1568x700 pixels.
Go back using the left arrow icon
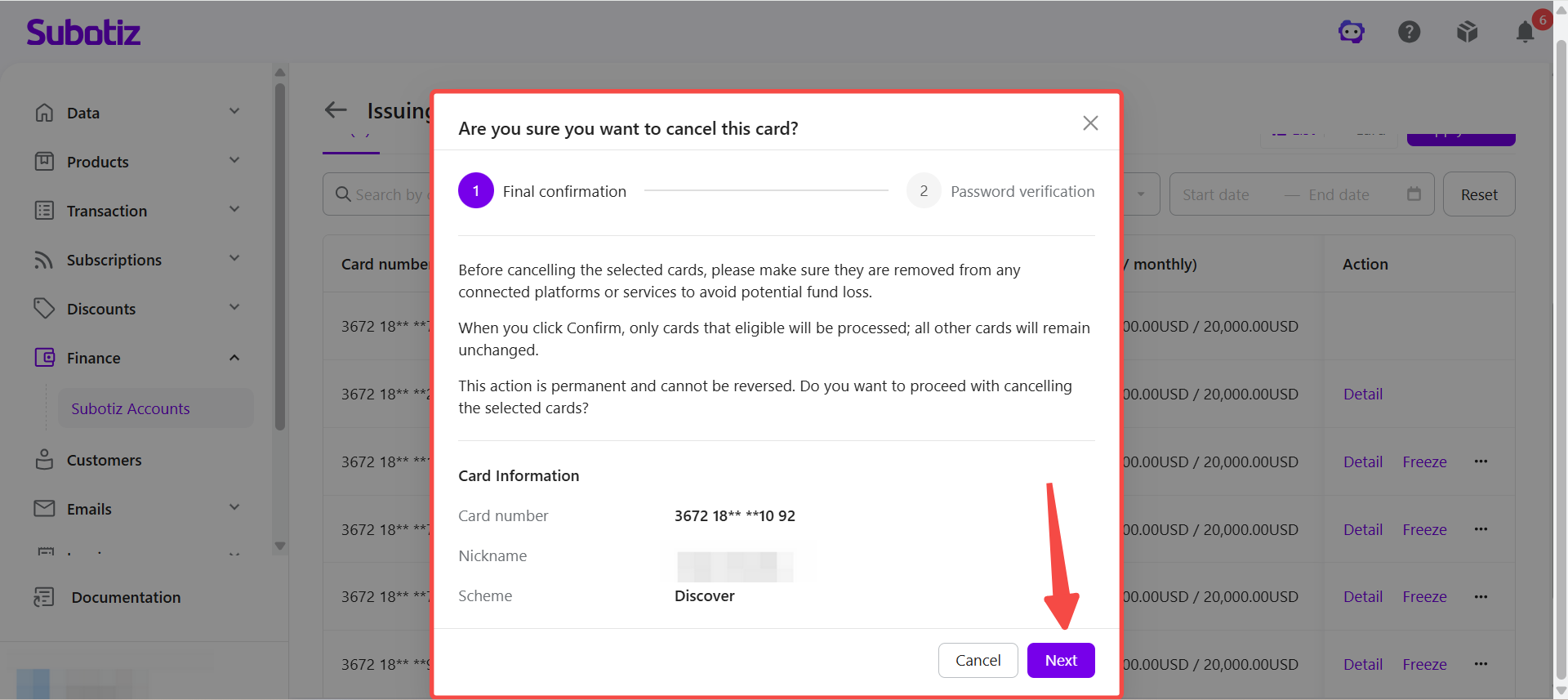[x=336, y=109]
